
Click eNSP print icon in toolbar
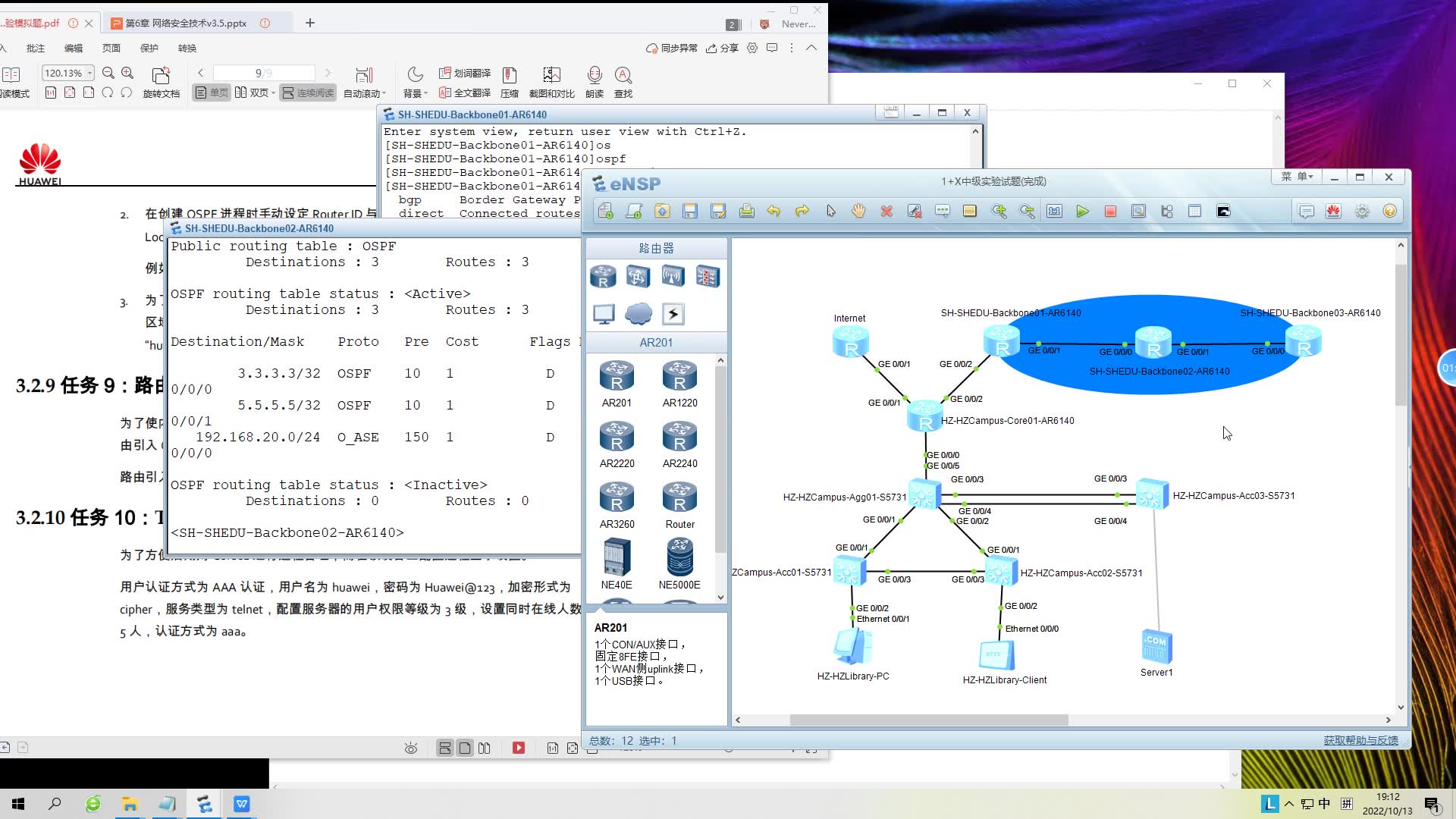pos(746,212)
